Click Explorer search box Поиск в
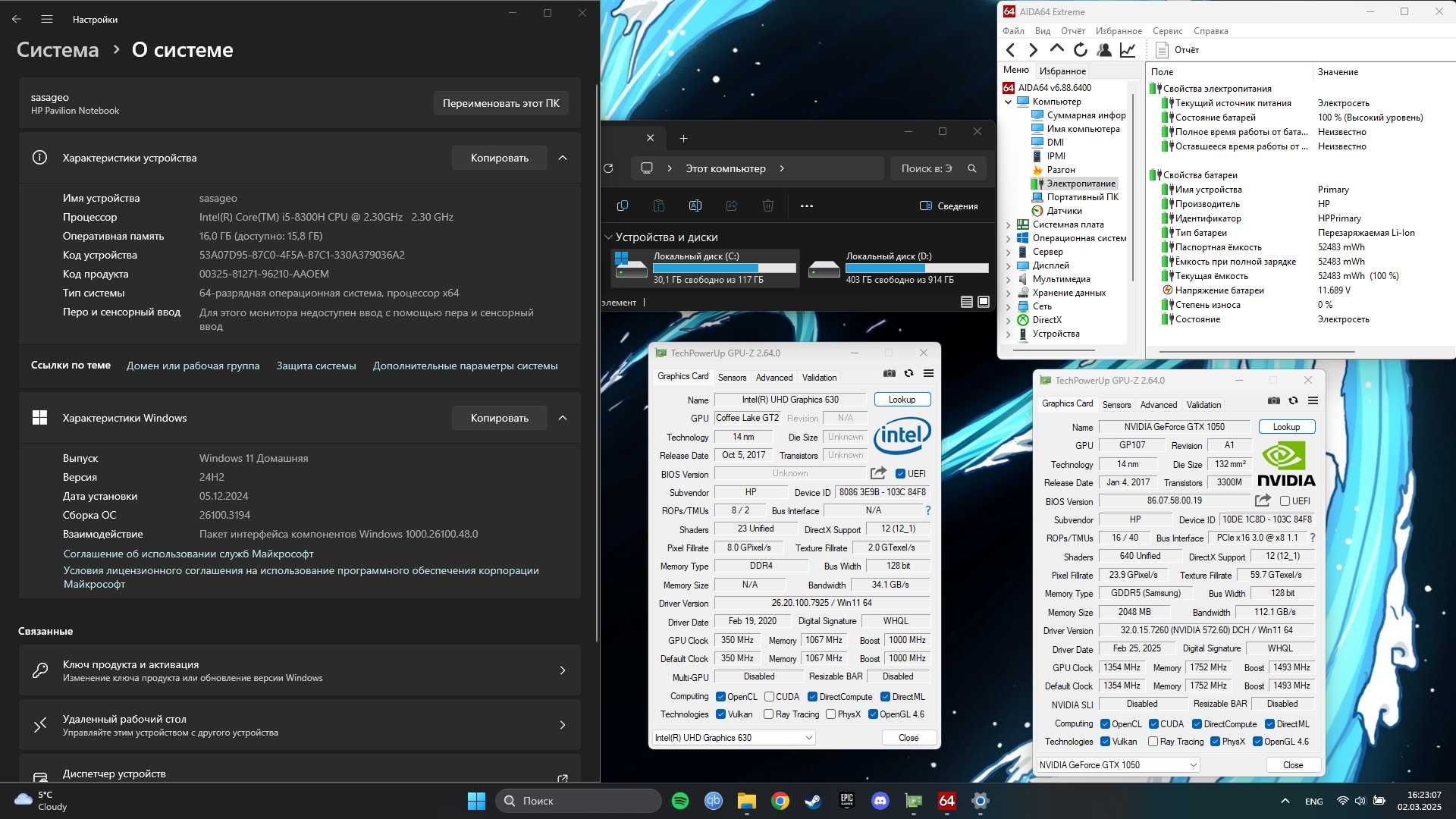Viewport: 1456px width, 819px height. coord(939,168)
